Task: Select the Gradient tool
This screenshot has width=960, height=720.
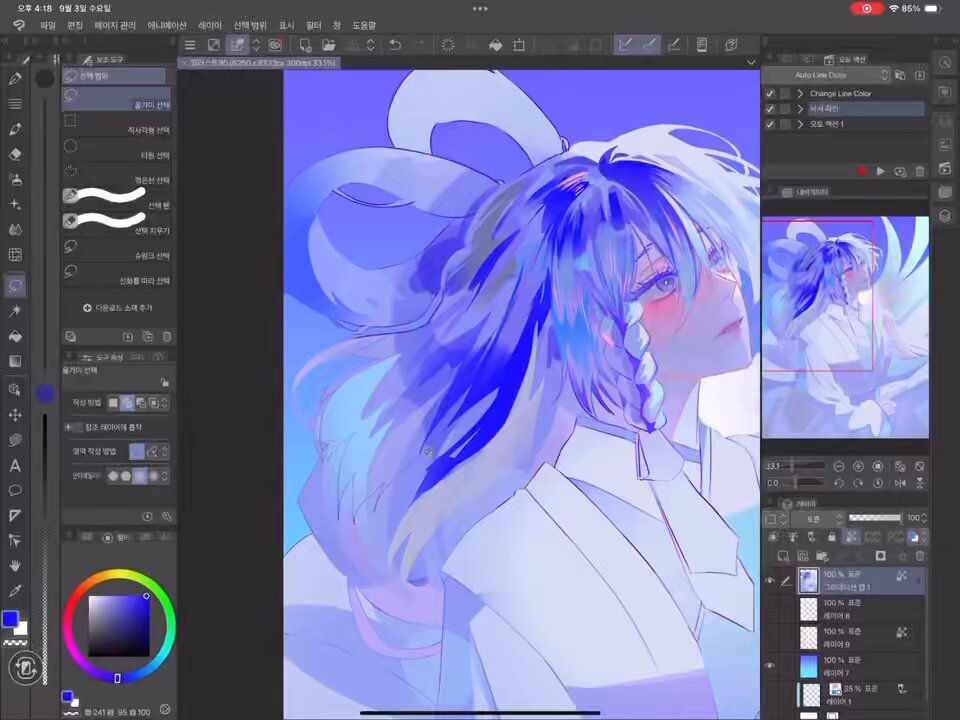Action: point(15,361)
